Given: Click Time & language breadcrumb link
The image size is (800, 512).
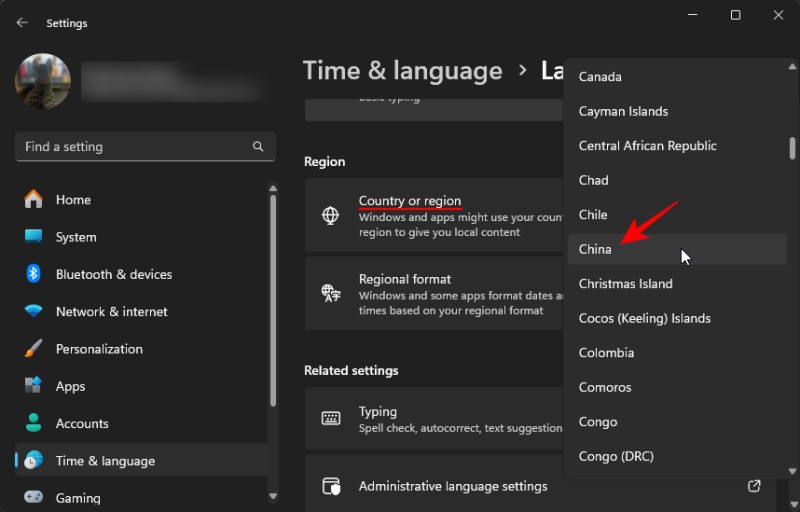Looking at the screenshot, I should pos(402,71).
